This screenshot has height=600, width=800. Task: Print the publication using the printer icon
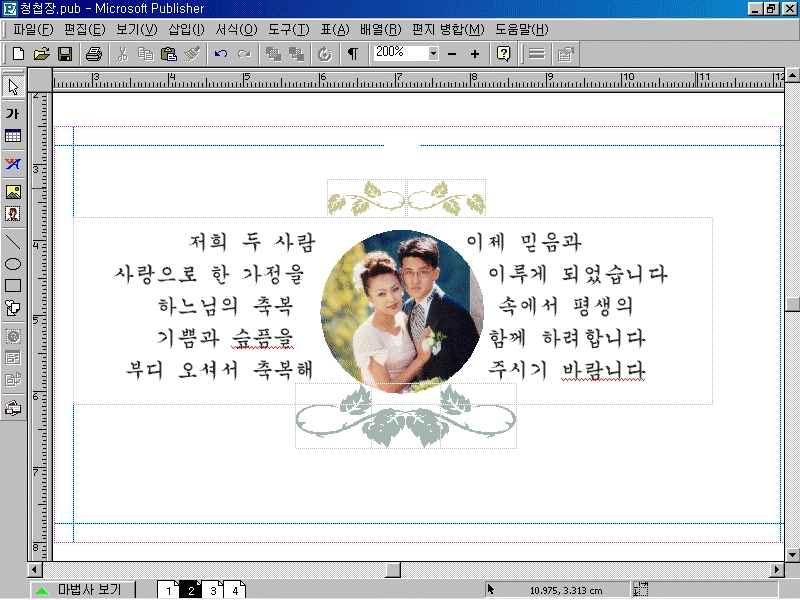93,54
